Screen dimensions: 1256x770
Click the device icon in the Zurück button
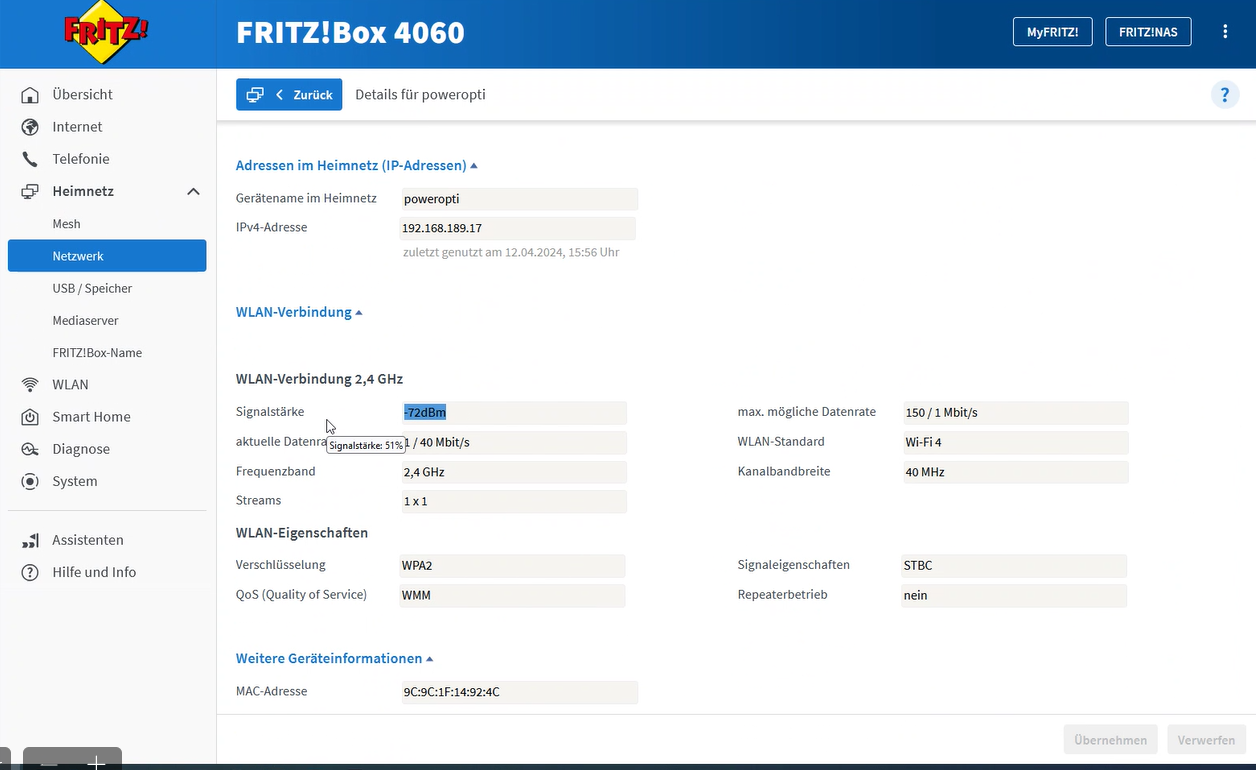[x=255, y=95]
